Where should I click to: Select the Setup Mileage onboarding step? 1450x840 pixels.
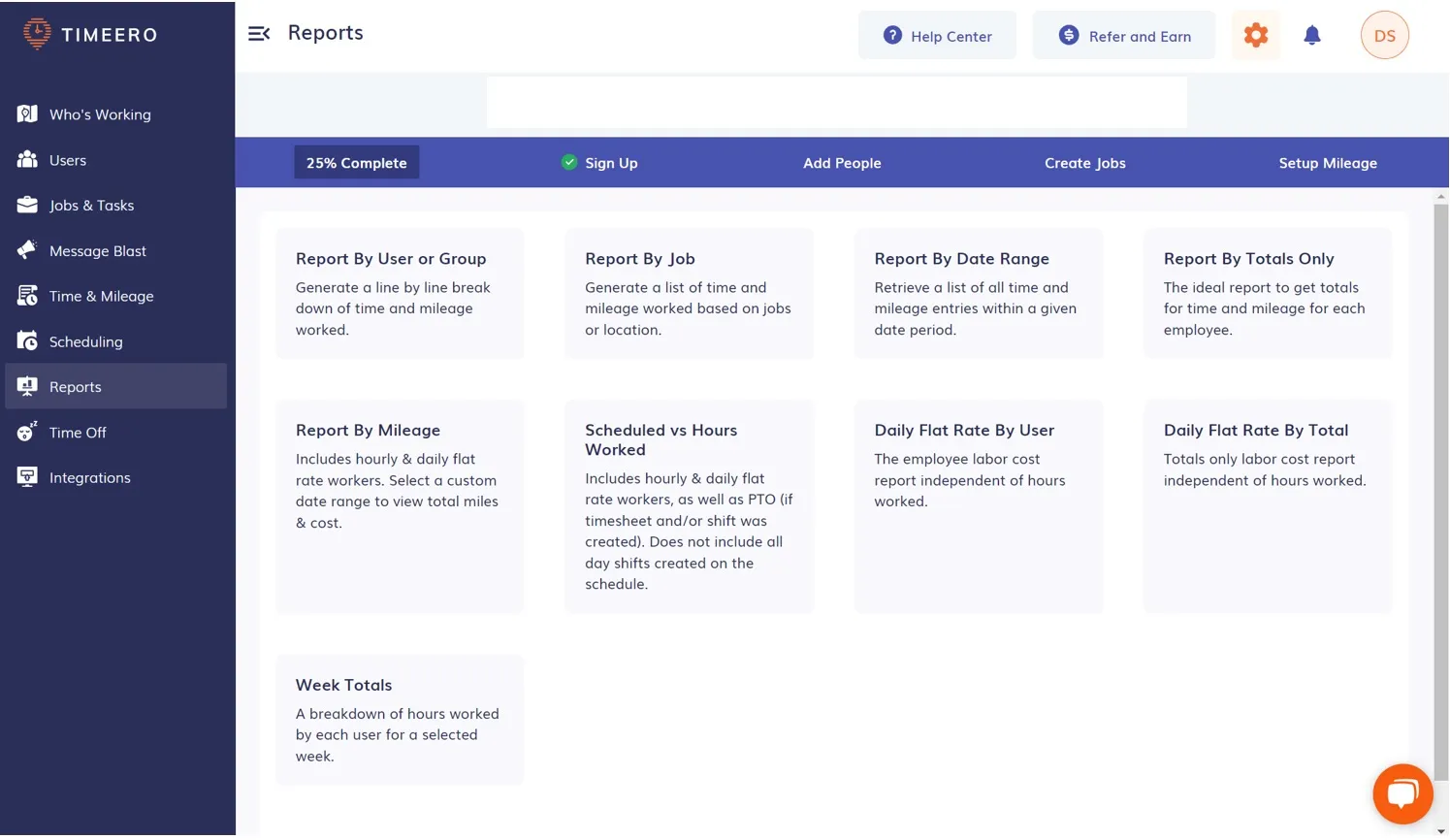point(1327,163)
